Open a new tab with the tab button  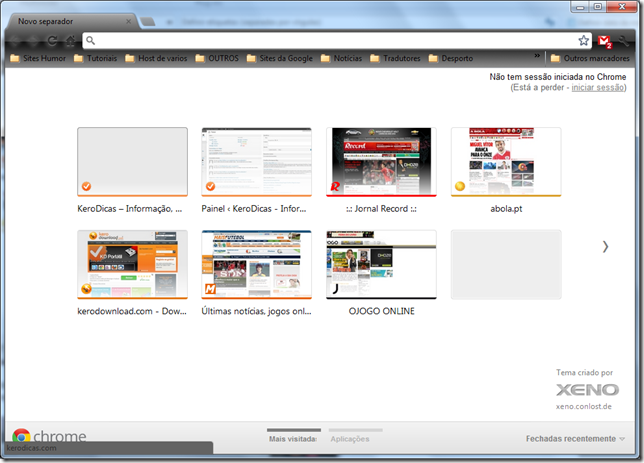147,21
